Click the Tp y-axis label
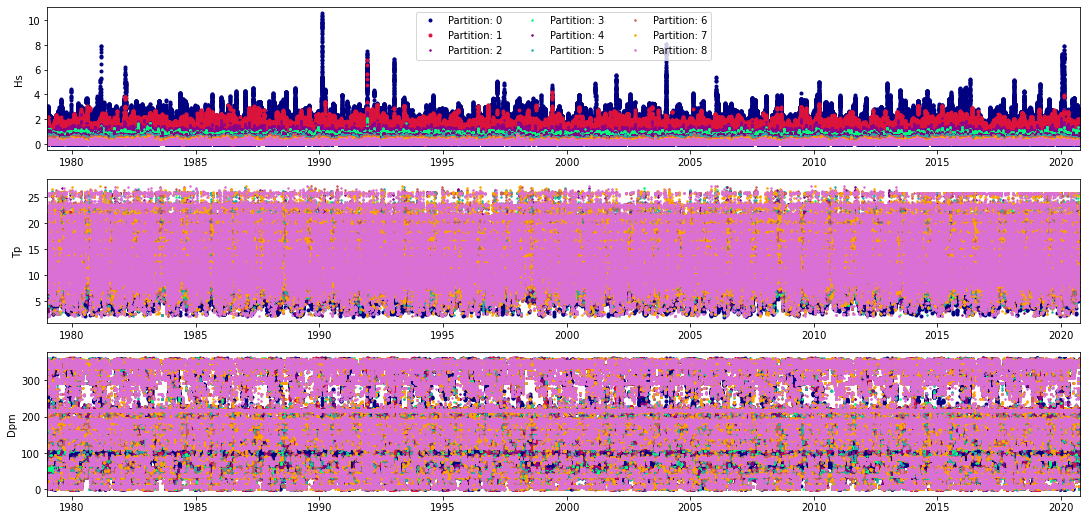The image size is (1086, 520). [16, 251]
